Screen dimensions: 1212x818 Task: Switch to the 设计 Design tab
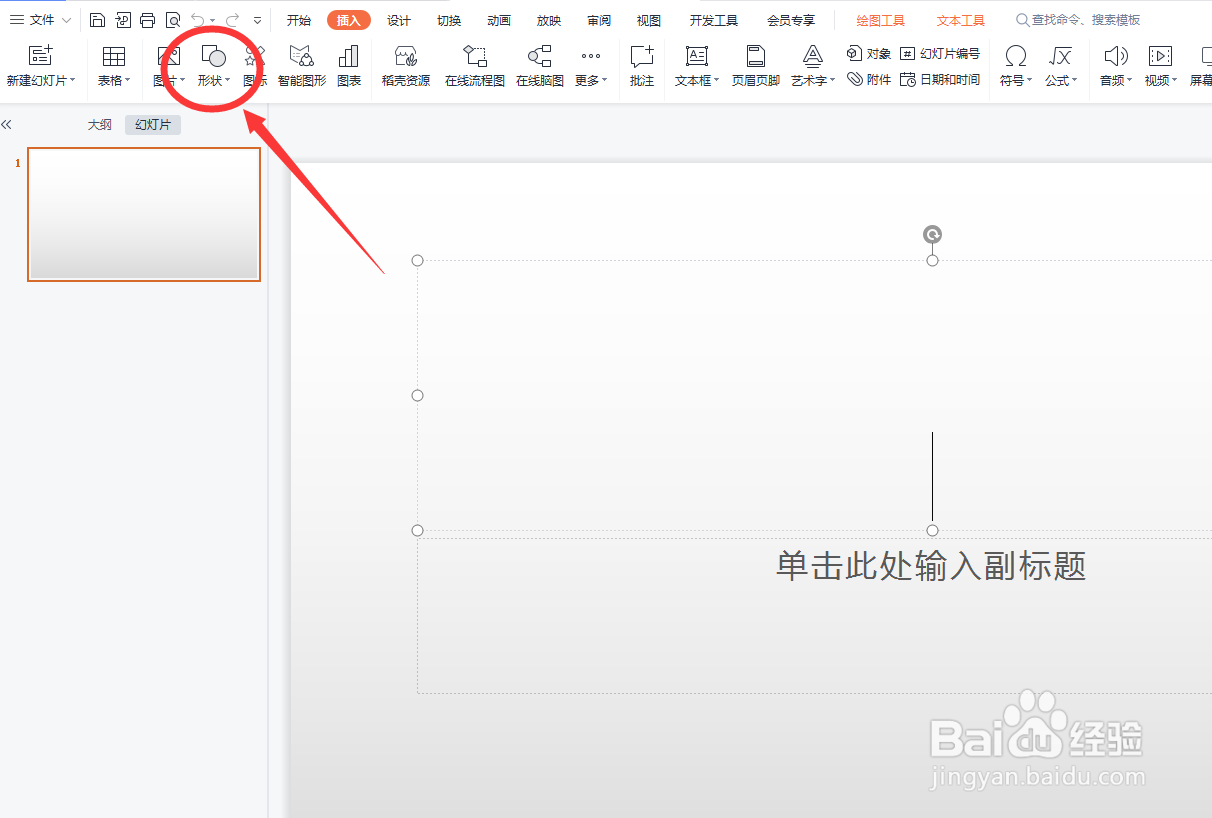pyautogui.click(x=399, y=20)
